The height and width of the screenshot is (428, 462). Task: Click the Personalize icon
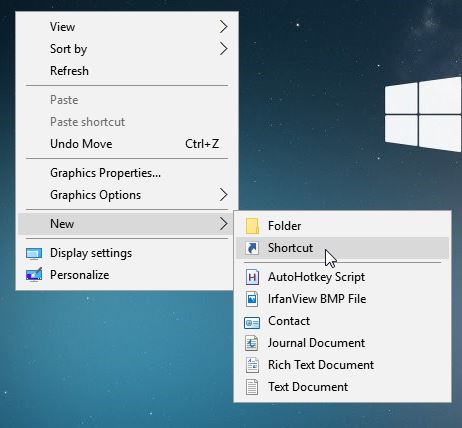[34, 275]
